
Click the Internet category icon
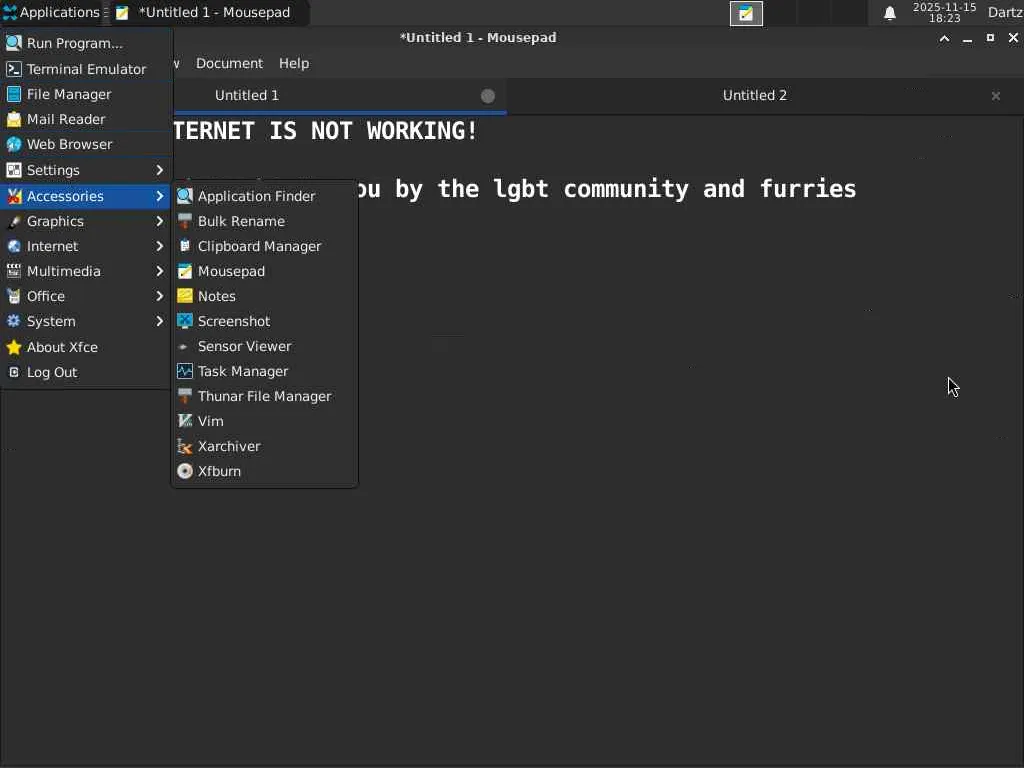(14, 246)
